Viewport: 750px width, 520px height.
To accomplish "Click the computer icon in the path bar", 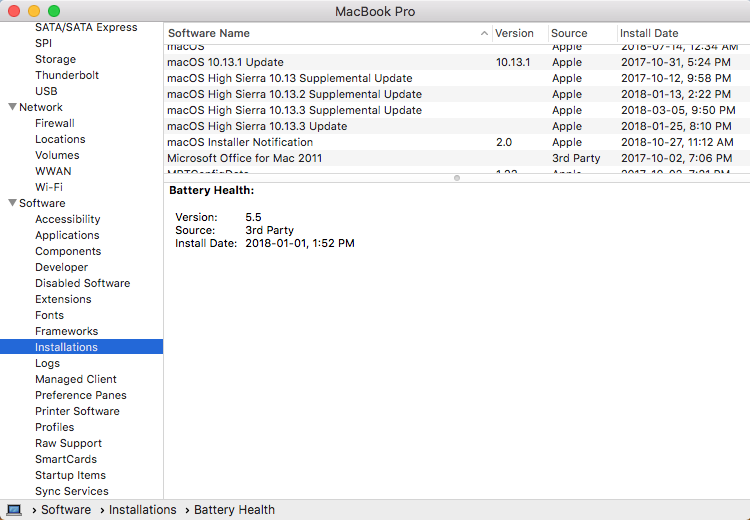I will coord(14,510).
